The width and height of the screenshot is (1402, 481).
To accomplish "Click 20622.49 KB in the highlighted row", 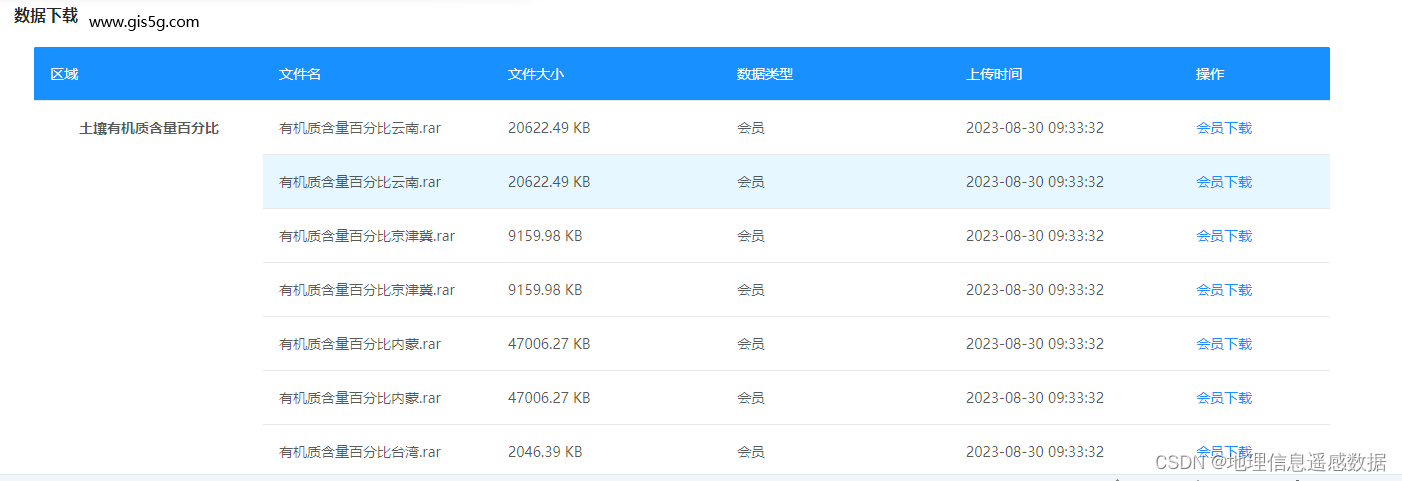I will 549,182.
